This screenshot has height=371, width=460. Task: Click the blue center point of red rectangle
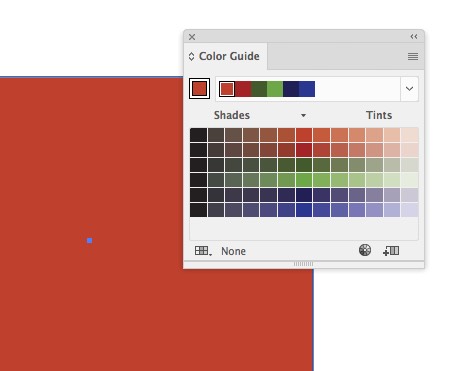[x=89, y=241]
